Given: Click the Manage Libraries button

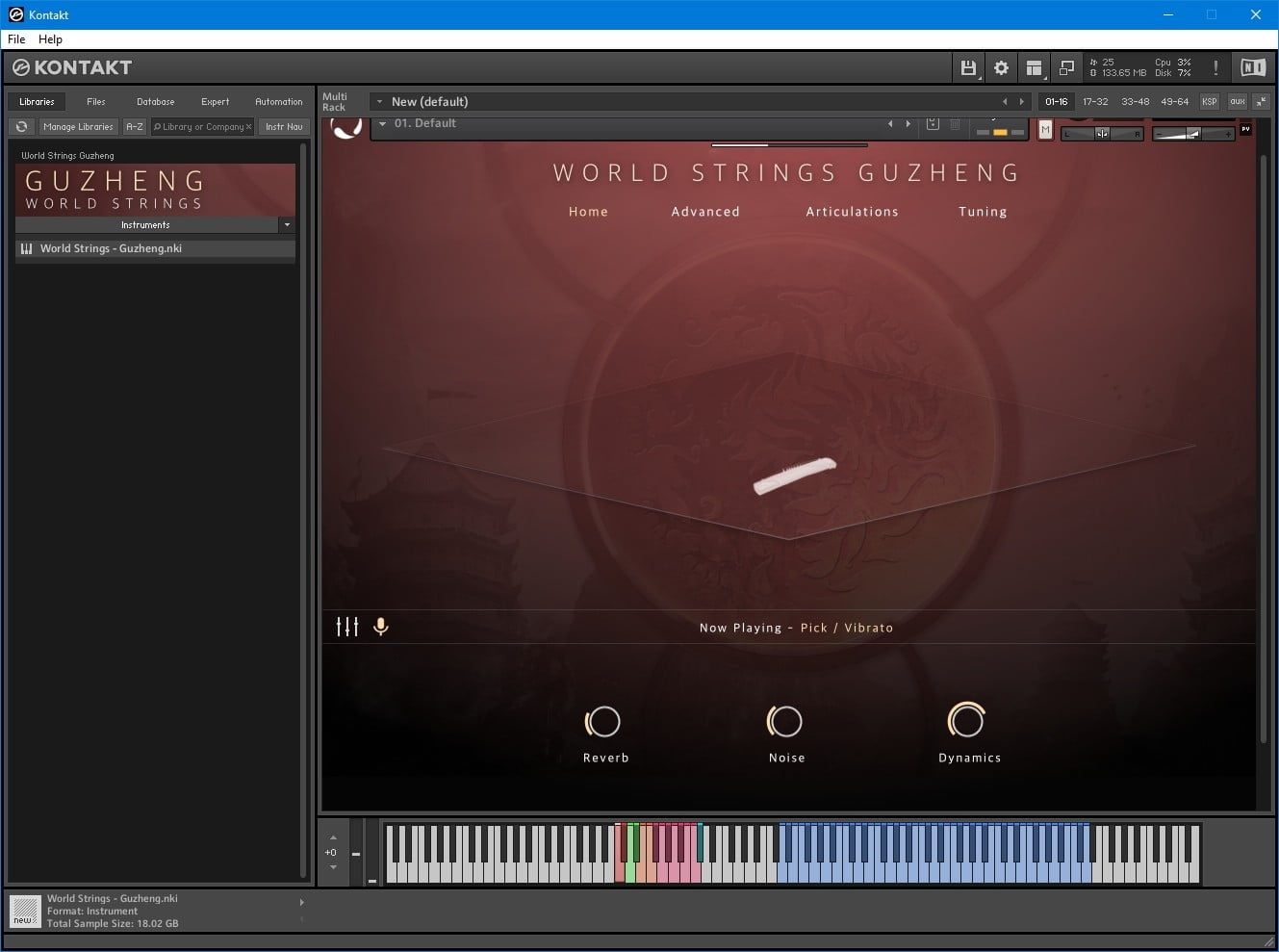Looking at the screenshot, I should [x=78, y=126].
